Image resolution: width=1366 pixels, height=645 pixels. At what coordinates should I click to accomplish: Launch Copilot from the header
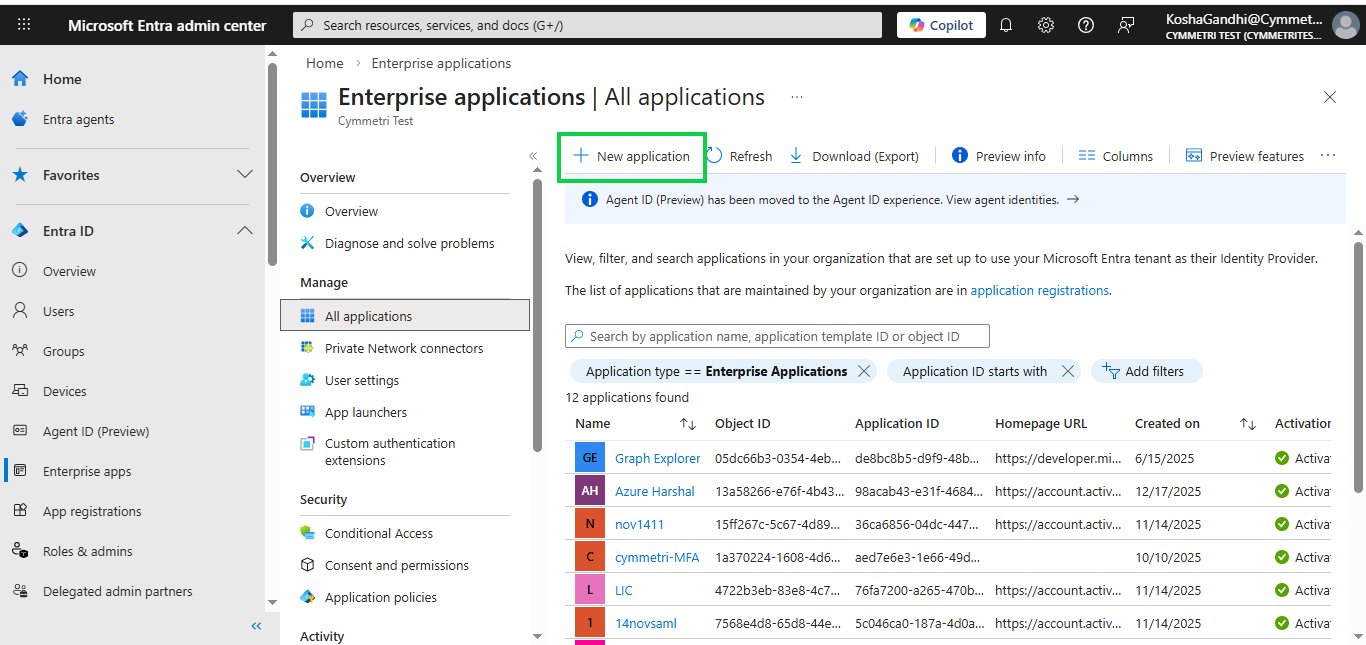[x=941, y=25]
